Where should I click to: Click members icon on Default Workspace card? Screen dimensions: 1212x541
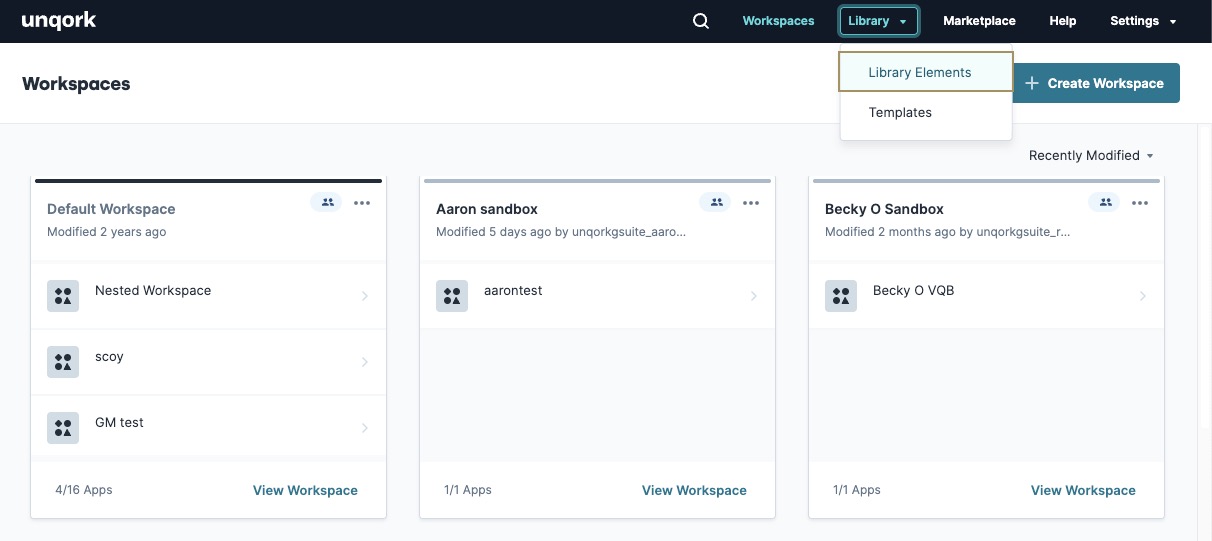[326, 203]
